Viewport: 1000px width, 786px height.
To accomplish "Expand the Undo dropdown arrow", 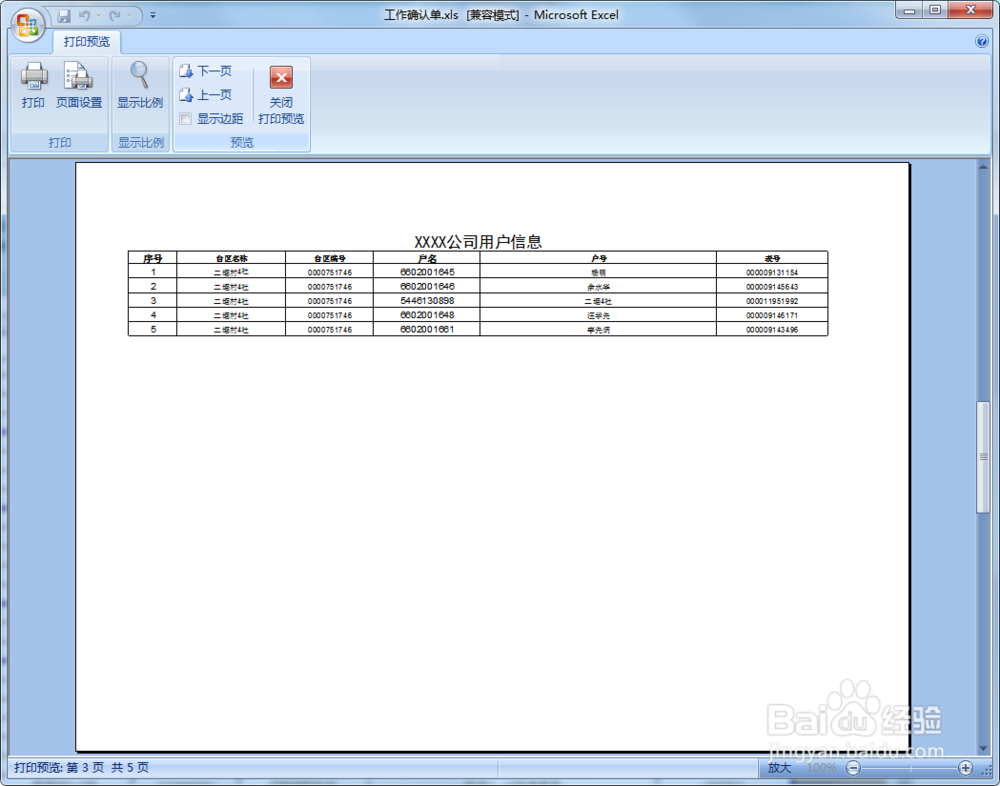I will [x=99, y=15].
